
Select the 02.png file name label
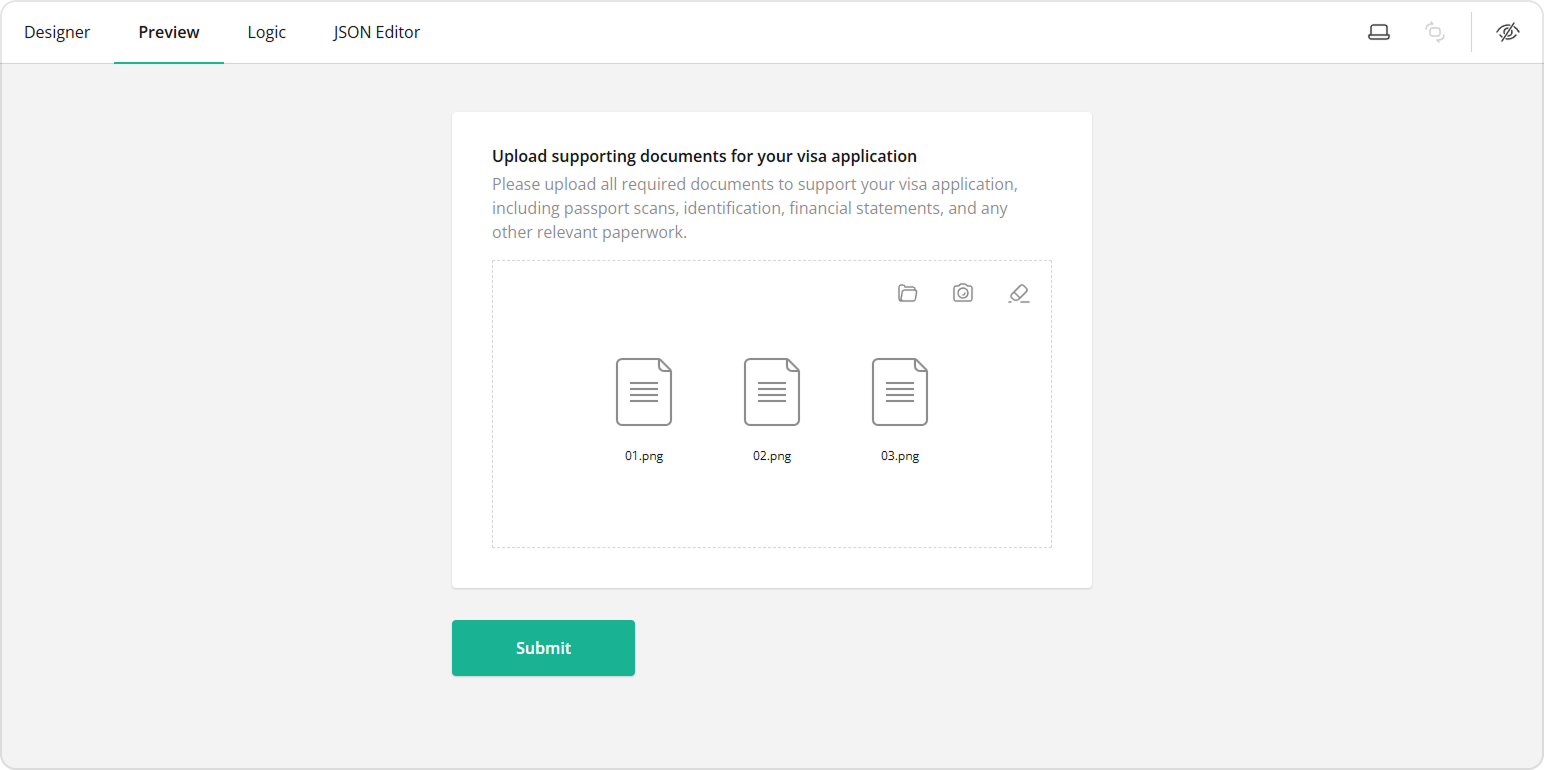coord(771,455)
